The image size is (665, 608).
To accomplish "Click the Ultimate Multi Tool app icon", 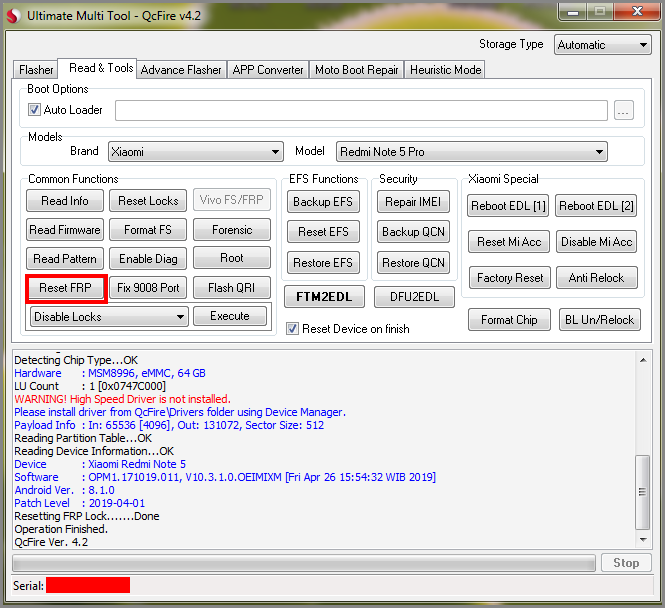I will pyautogui.click(x=13, y=16).
